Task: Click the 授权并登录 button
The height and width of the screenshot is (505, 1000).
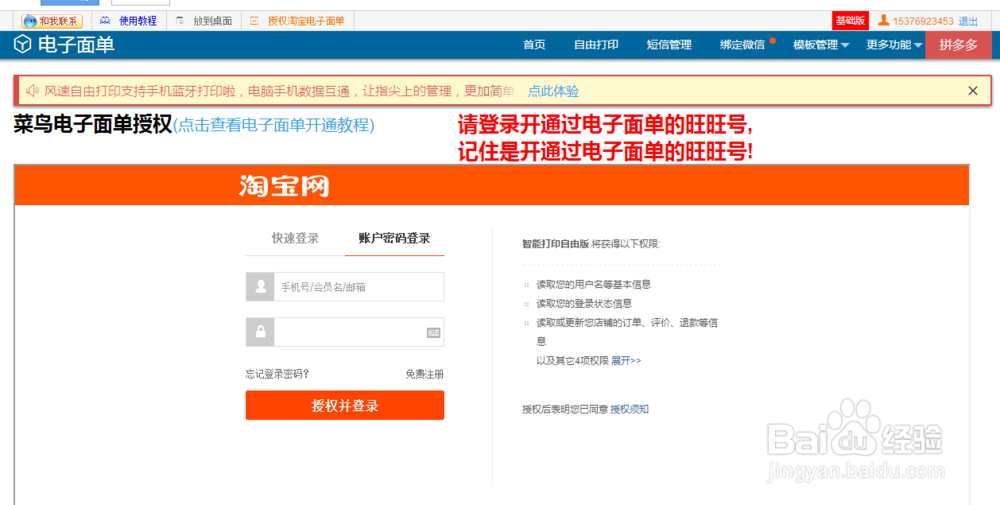Action: pos(345,406)
